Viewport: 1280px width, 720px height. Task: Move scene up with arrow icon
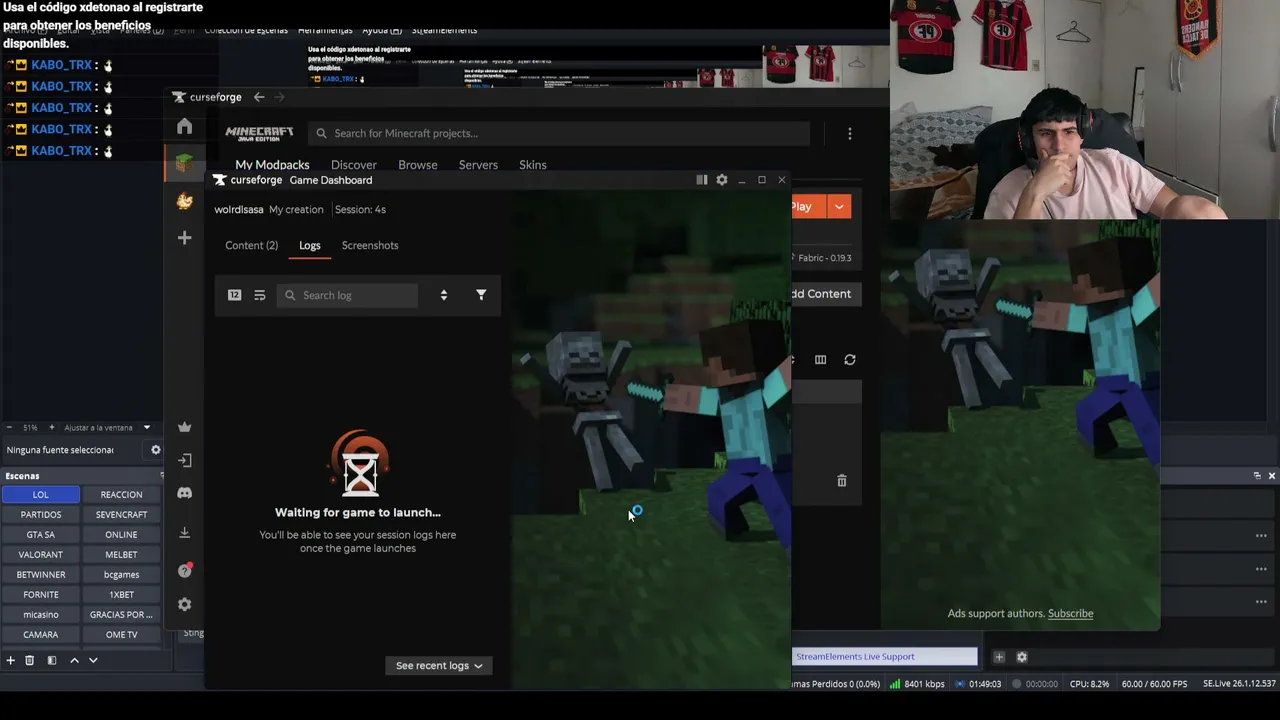coord(74,660)
